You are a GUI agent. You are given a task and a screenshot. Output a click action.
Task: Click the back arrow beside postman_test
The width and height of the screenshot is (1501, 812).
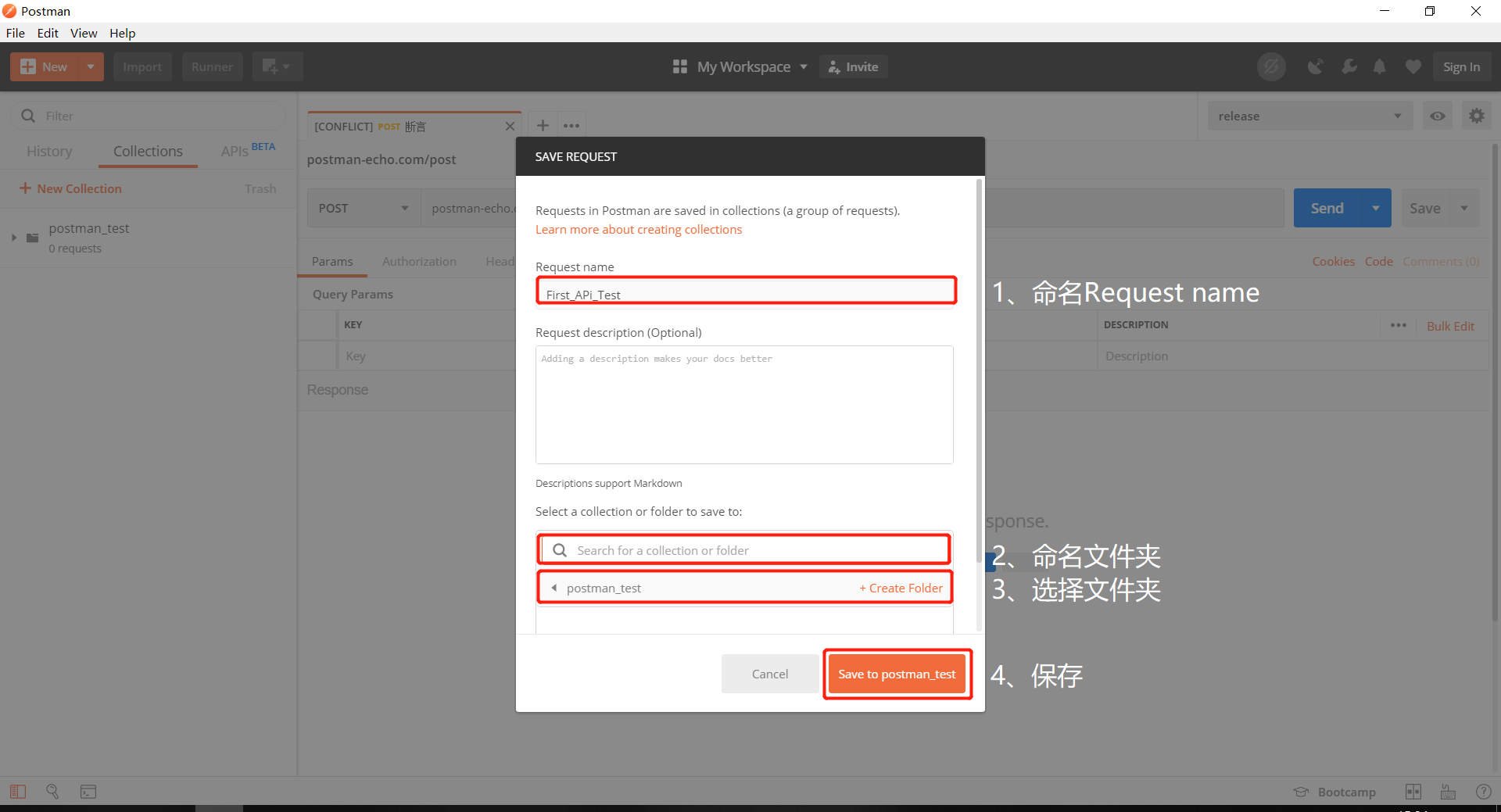click(x=553, y=588)
